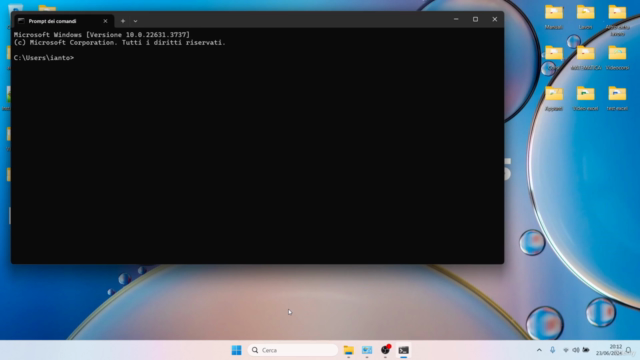The width and height of the screenshot is (640, 360).
Task: Select the video excel desktop folder
Action: click(x=585, y=98)
